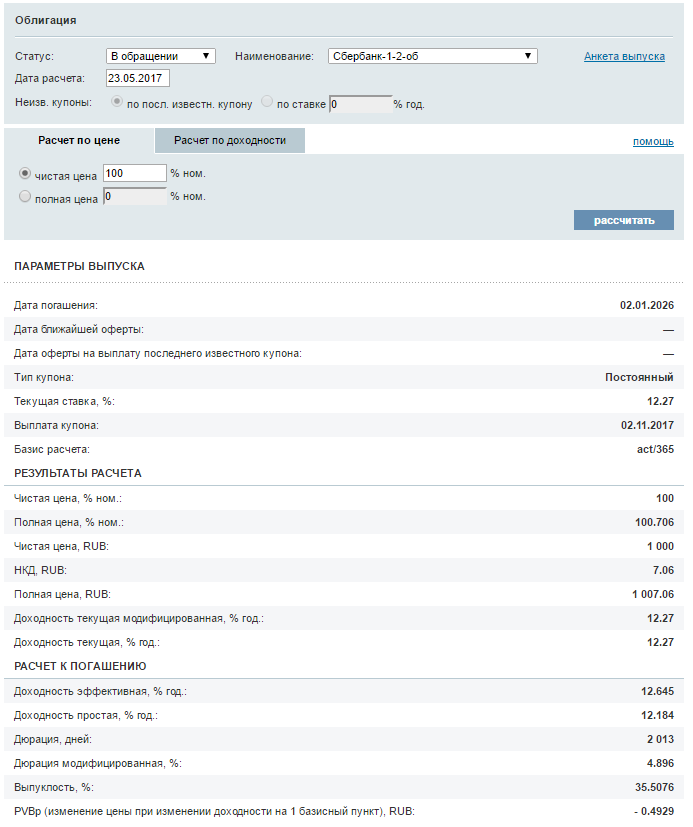Viewport: 693px width, 827px height.
Task: Open the Статус dropdown "В обращении"
Action: click(161, 56)
